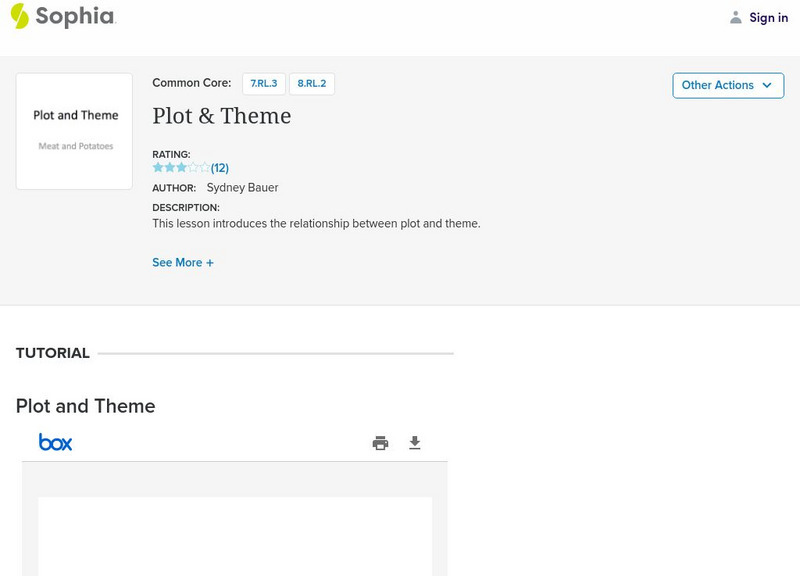This screenshot has width=800, height=576.
Task: Click author name Sydney Bauer
Action: tap(242, 188)
